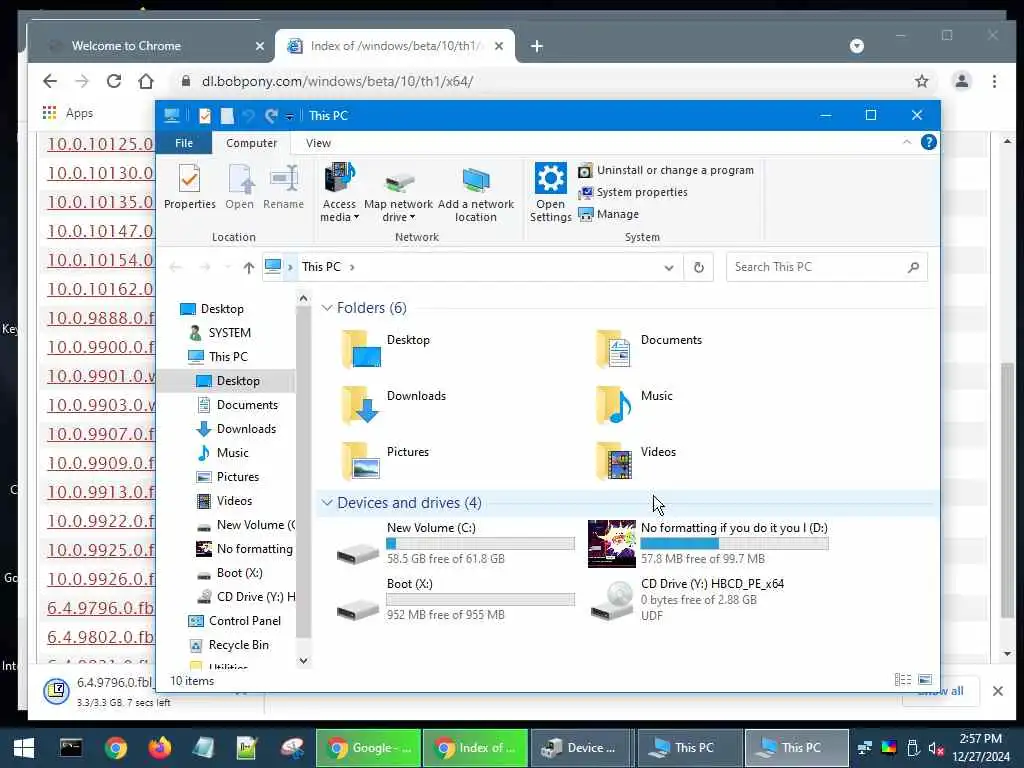Switch to the View ribbon tab
Viewport: 1024px width, 768px height.
(318, 143)
